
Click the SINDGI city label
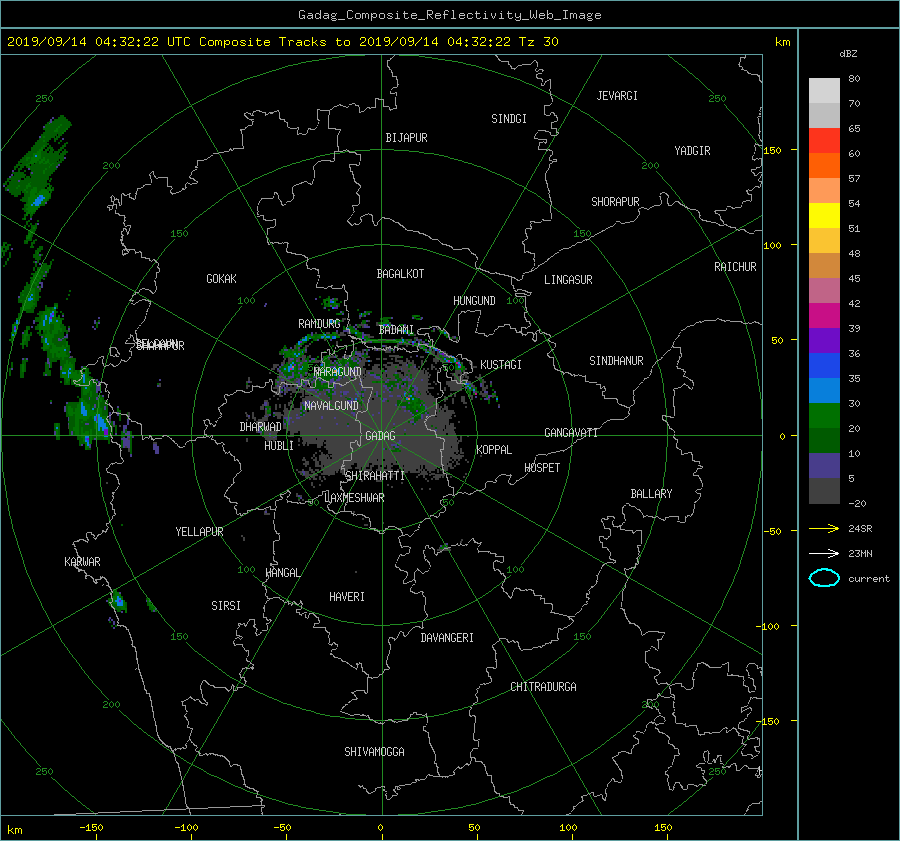[x=509, y=119]
